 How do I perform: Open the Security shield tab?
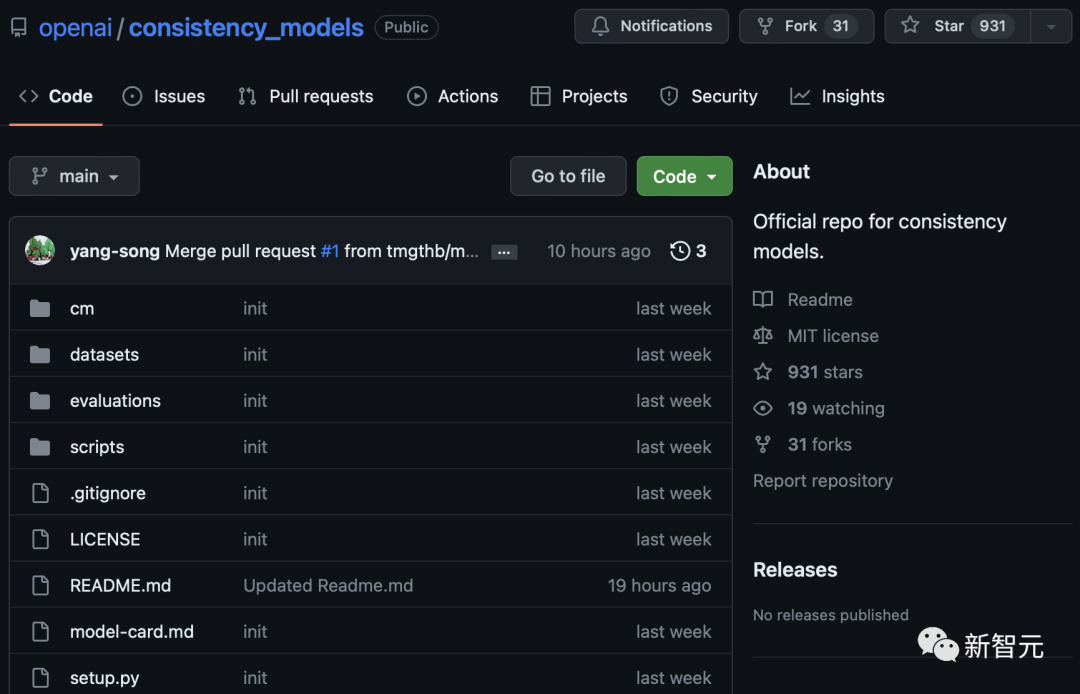coord(708,96)
